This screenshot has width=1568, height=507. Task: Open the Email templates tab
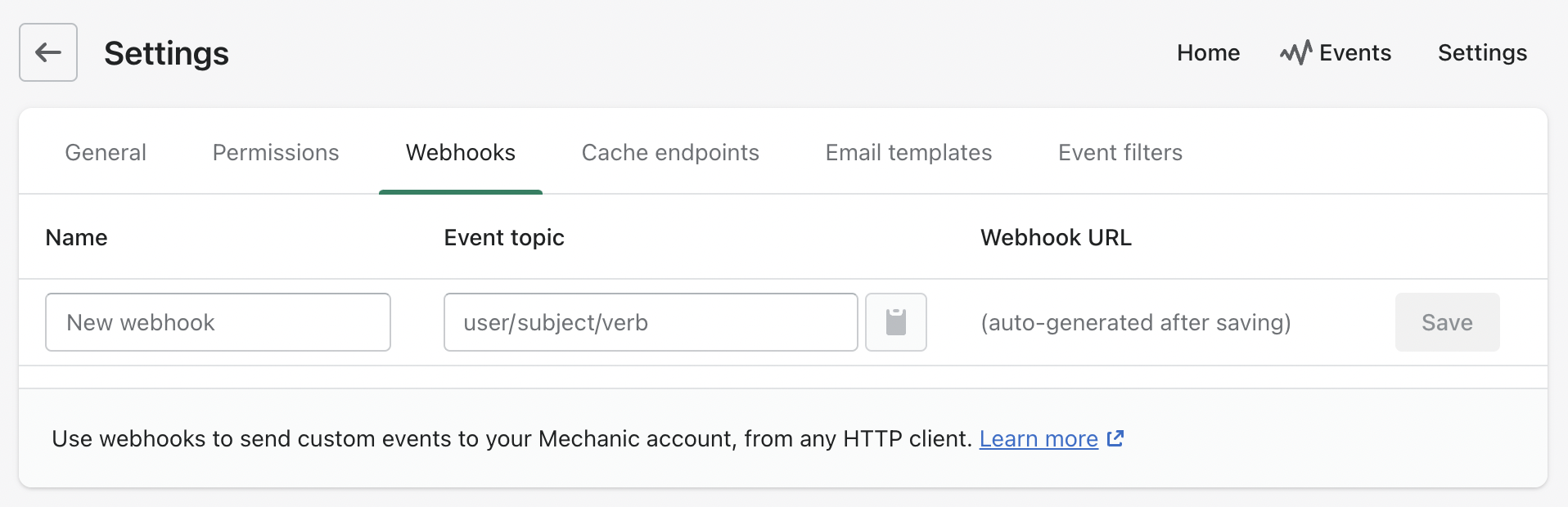click(x=908, y=153)
